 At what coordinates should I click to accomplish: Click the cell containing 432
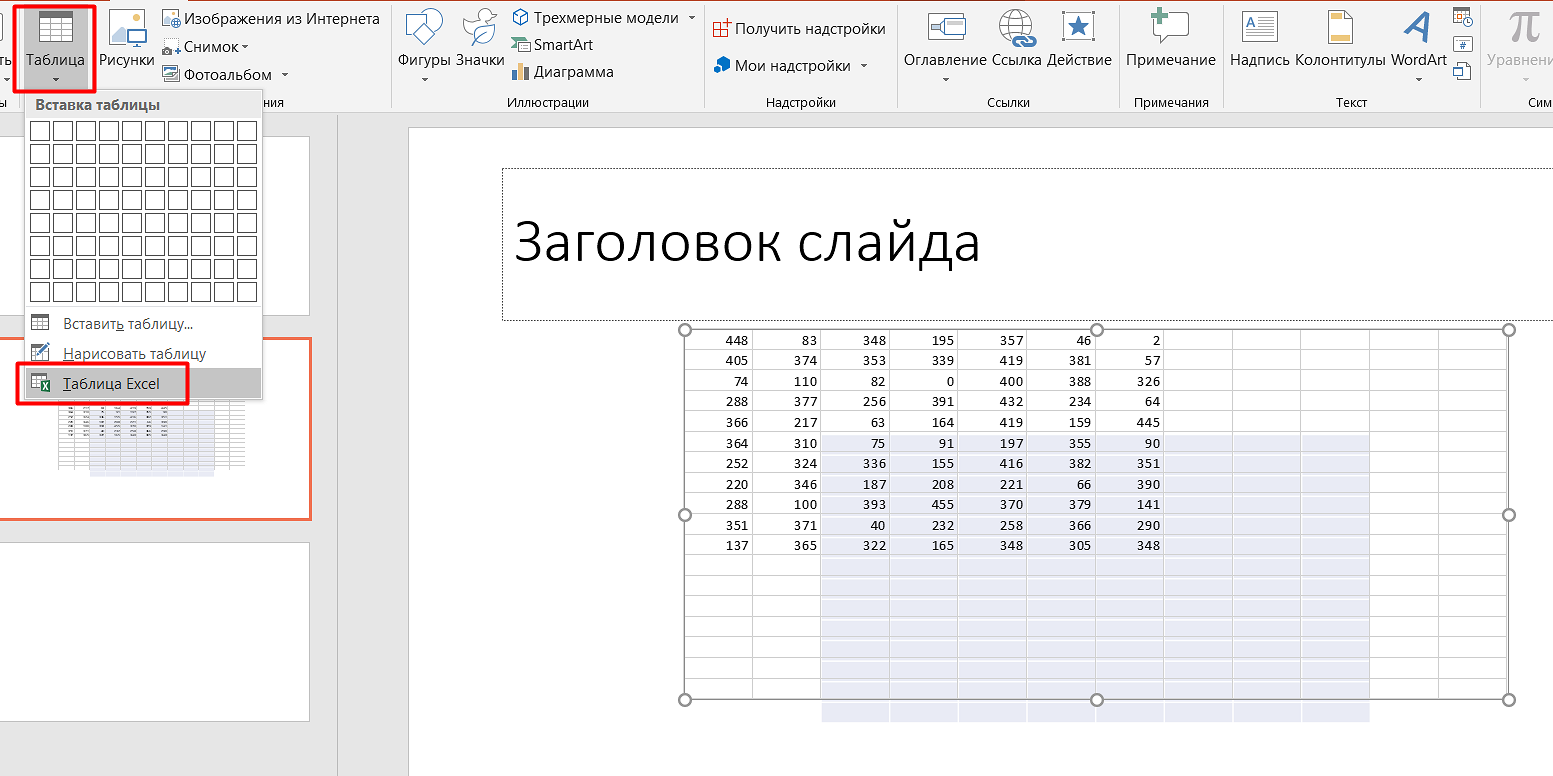click(992, 402)
